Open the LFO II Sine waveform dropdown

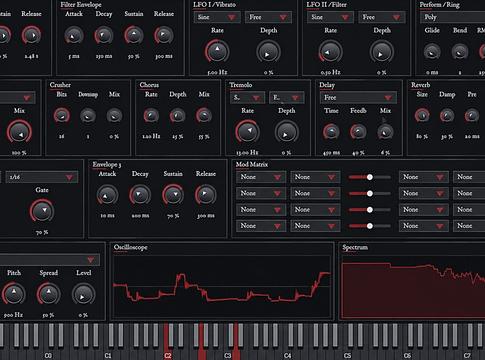330,17
